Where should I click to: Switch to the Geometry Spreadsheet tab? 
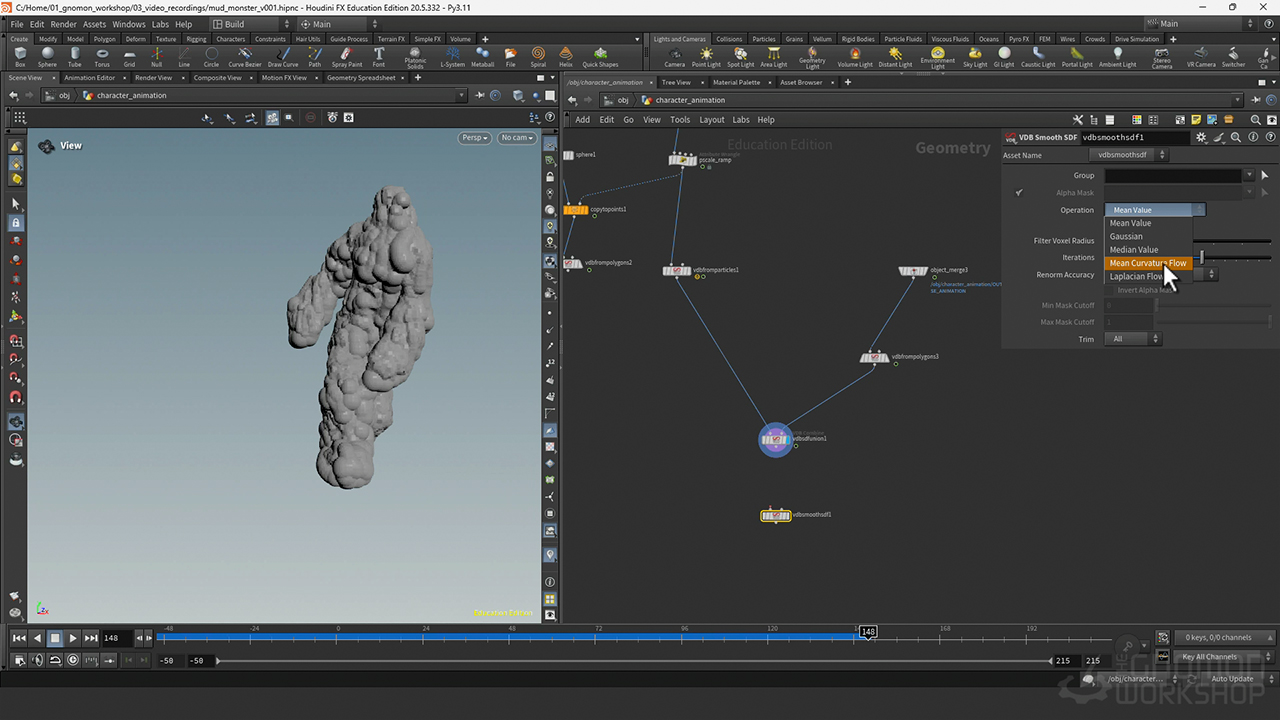point(361,78)
